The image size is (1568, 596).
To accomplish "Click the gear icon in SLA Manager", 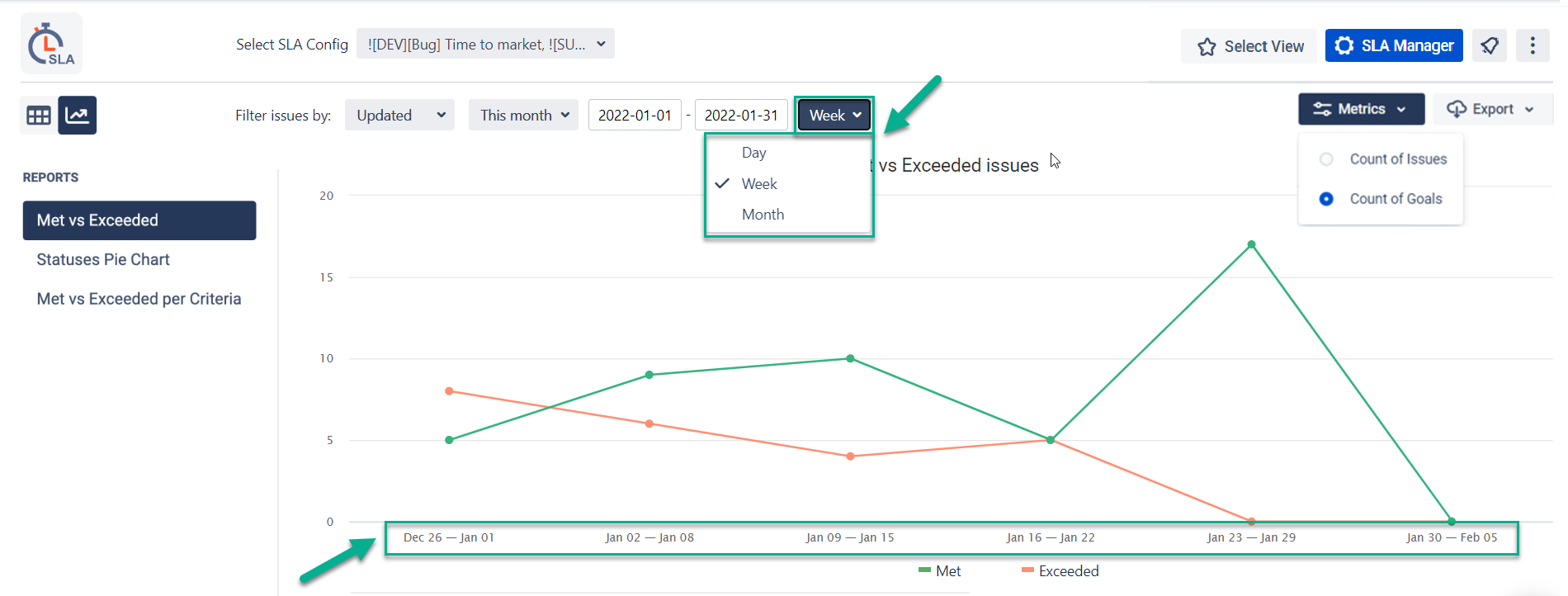I will [1344, 45].
